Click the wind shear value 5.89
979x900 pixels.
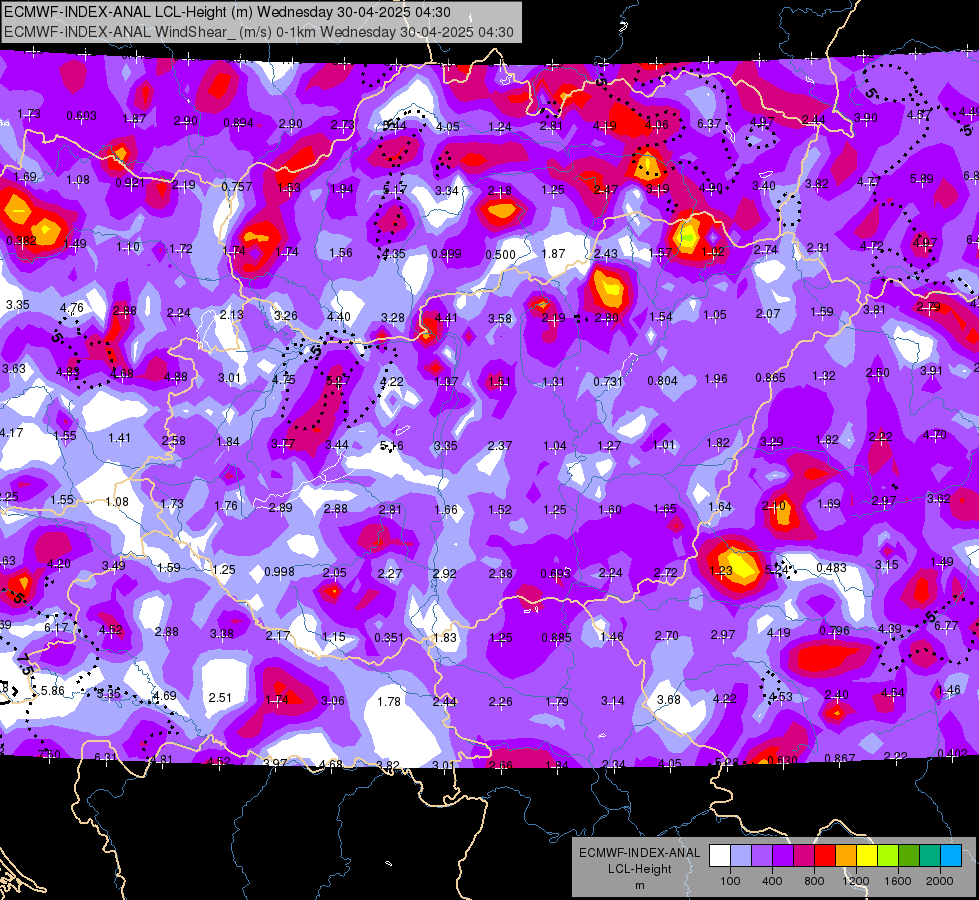tap(922, 179)
